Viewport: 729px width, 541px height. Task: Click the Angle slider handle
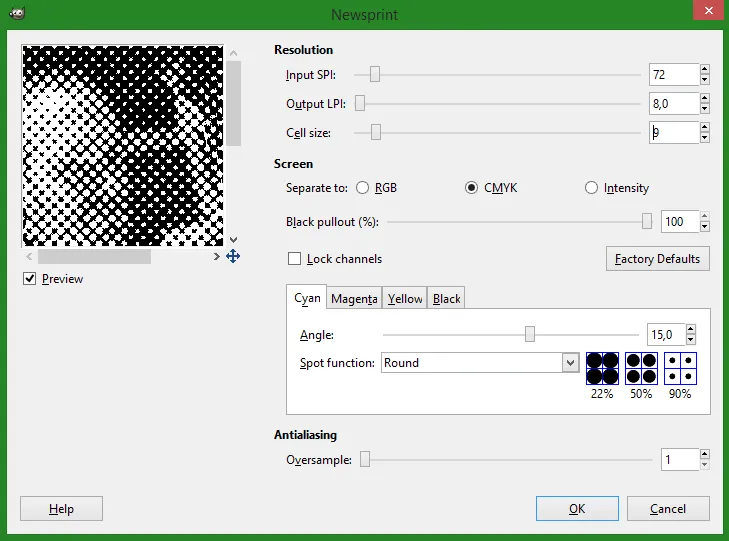click(x=530, y=334)
